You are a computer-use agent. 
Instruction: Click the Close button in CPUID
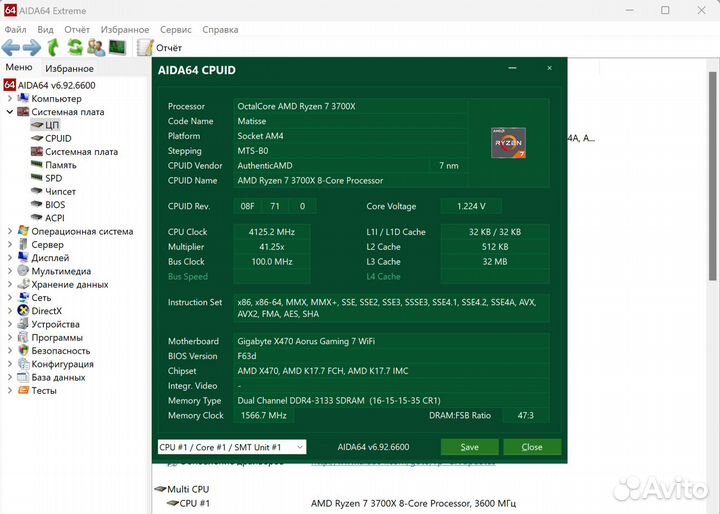532,447
